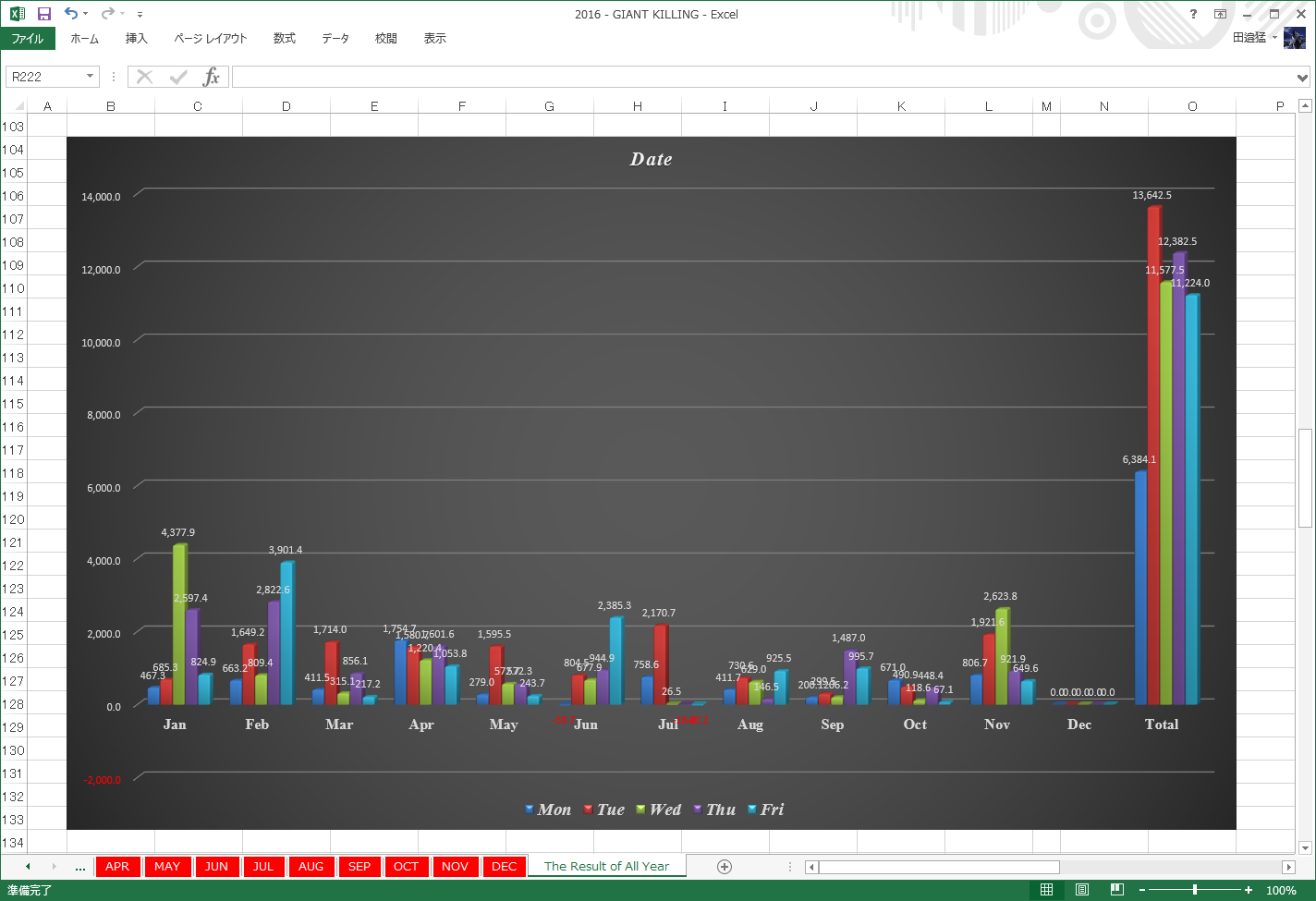The image size is (1316, 901).
Task: Click the account name 田邉猛
Action: (x=1249, y=38)
